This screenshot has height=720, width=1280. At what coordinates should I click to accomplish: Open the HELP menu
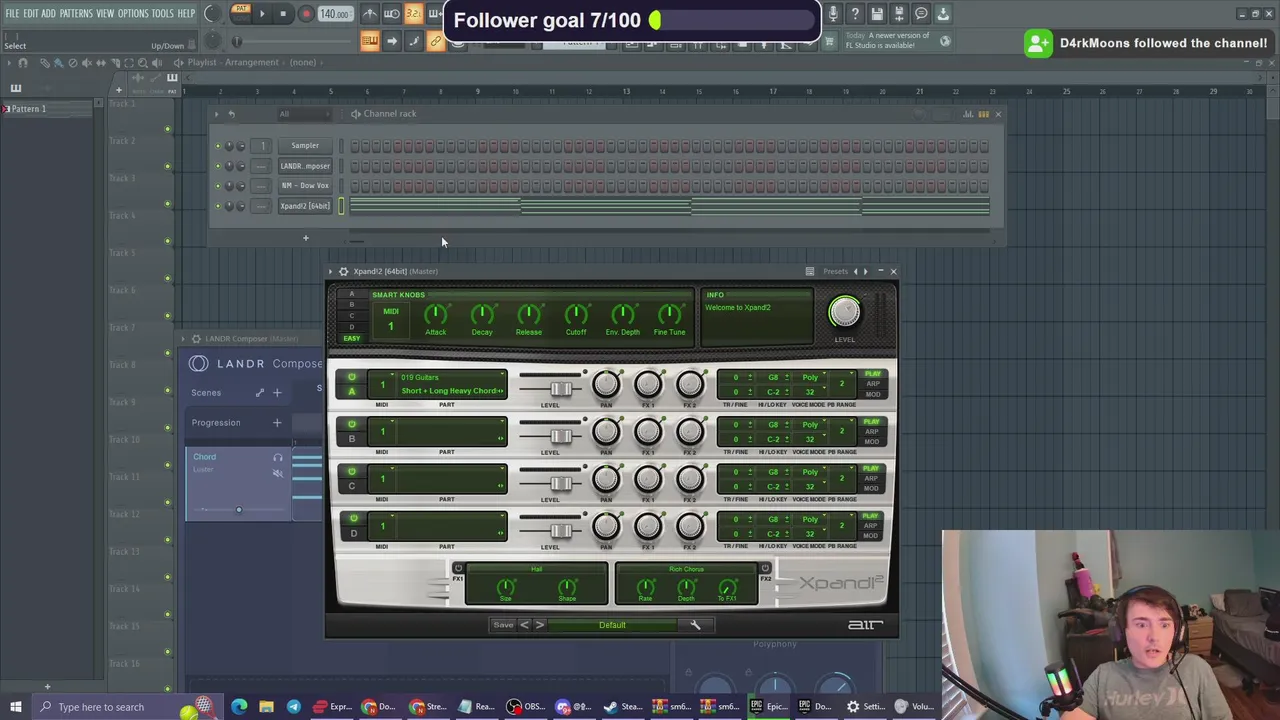tap(186, 13)
